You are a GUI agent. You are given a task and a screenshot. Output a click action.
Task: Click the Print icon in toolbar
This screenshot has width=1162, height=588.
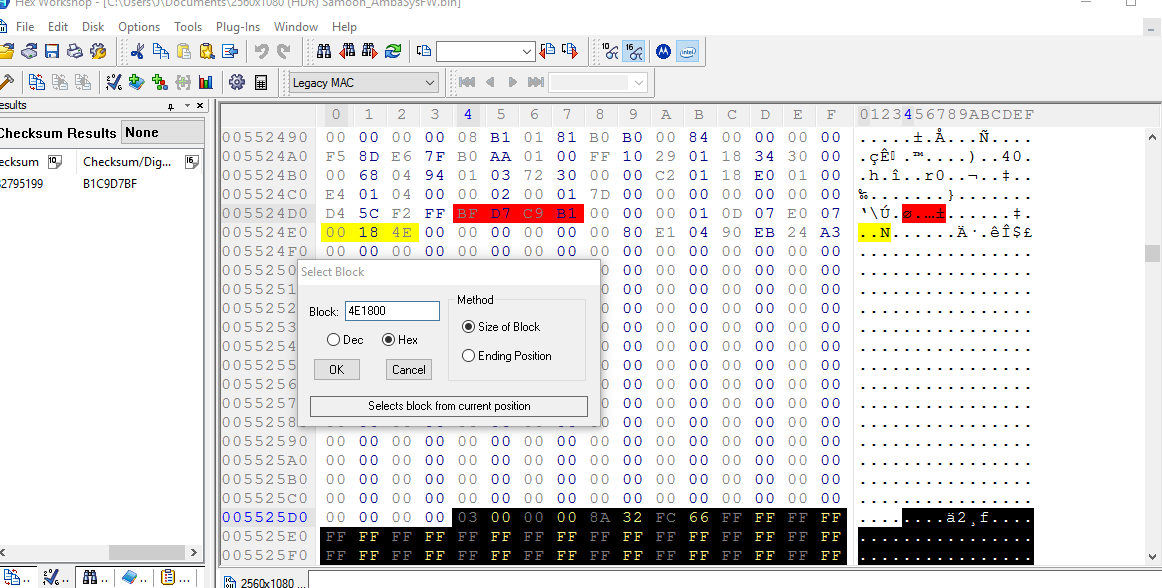(x=73, y=51)
